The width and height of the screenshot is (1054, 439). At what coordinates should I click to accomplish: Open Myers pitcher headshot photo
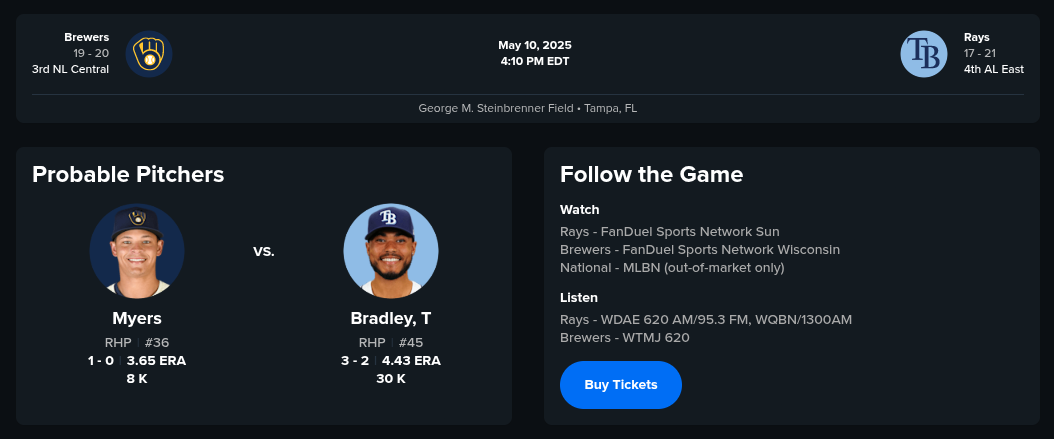coord(137,251)
